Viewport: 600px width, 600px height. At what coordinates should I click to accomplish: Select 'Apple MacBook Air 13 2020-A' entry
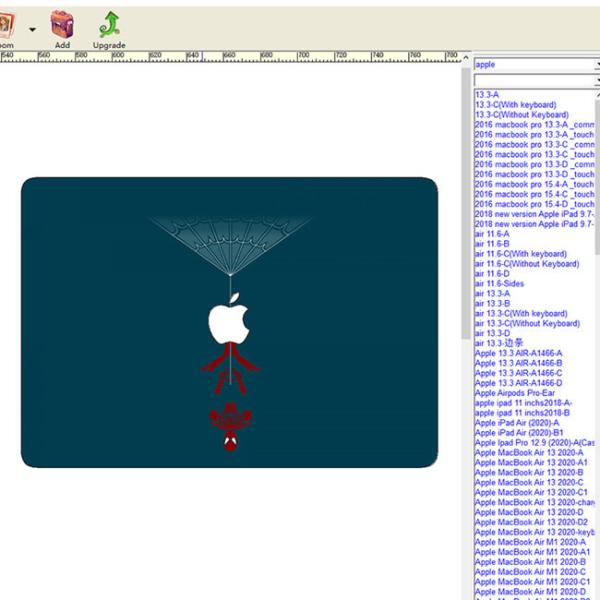coord(529,453)
